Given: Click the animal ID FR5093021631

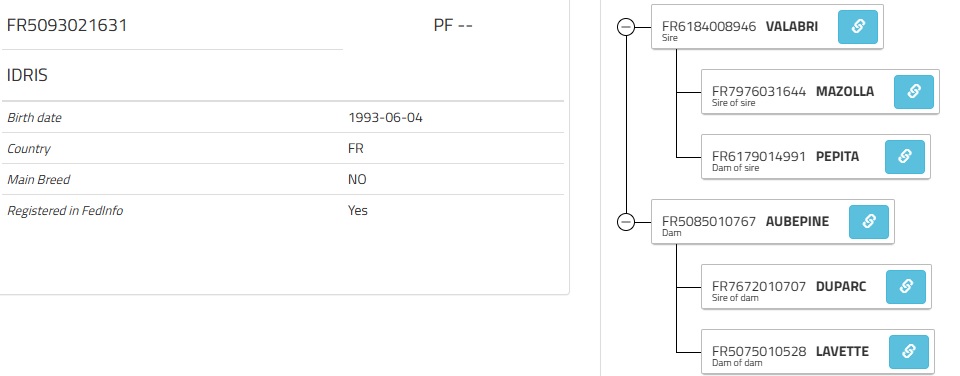Looking at the screenshot, I should coord(67,26).
